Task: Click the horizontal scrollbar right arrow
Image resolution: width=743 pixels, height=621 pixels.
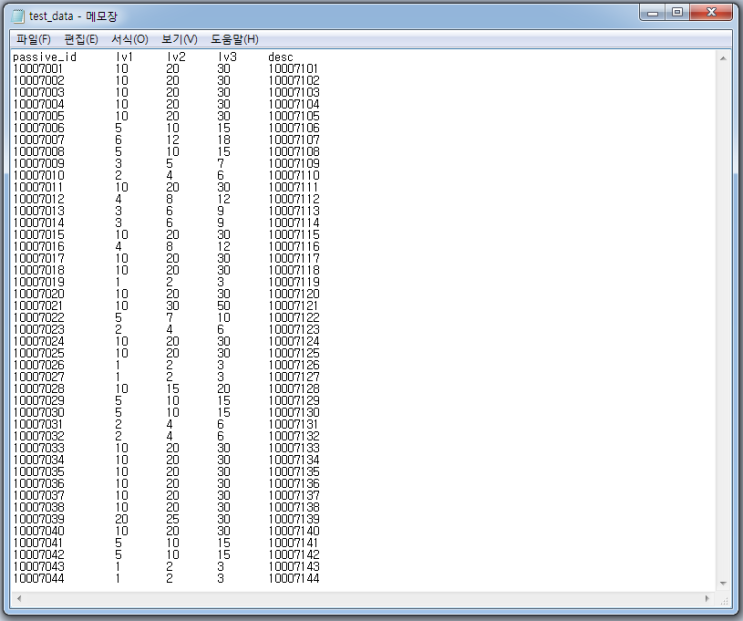Action: pos(707,598)
